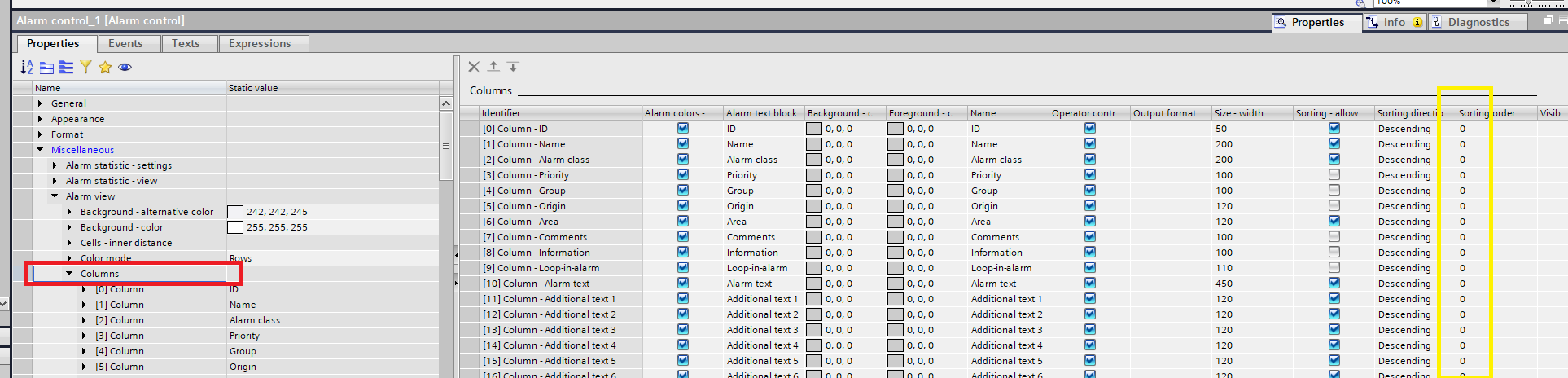Disable Sorting - allow for Column - Area
The height and width of the screenshot is (378, 1568).
(x=1334, y=221)
